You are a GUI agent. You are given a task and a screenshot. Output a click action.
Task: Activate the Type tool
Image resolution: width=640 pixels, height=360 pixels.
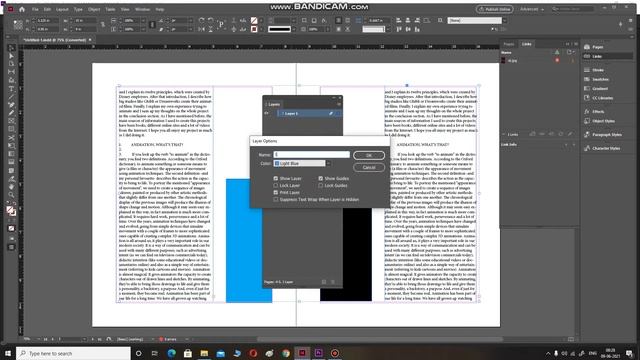(11, 89)
